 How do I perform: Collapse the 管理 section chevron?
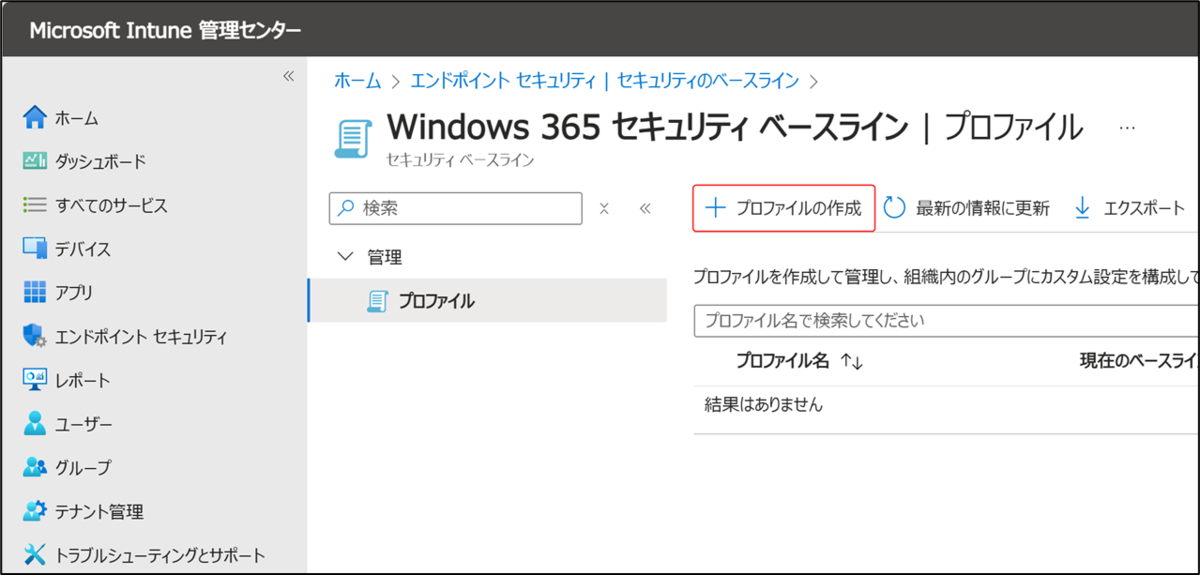coord(347,257)
